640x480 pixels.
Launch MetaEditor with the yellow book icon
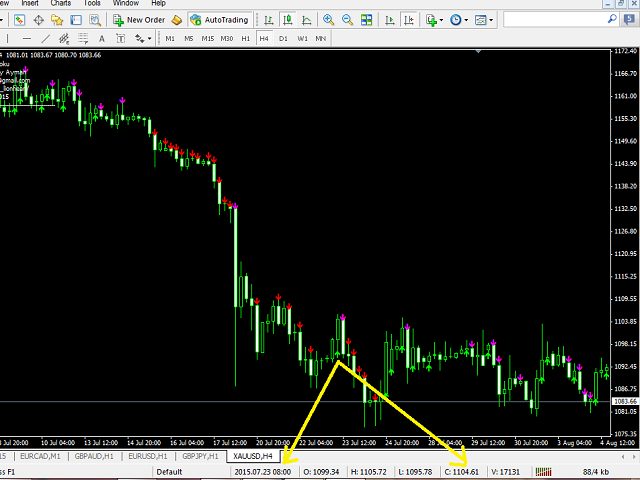click(176, 20)
